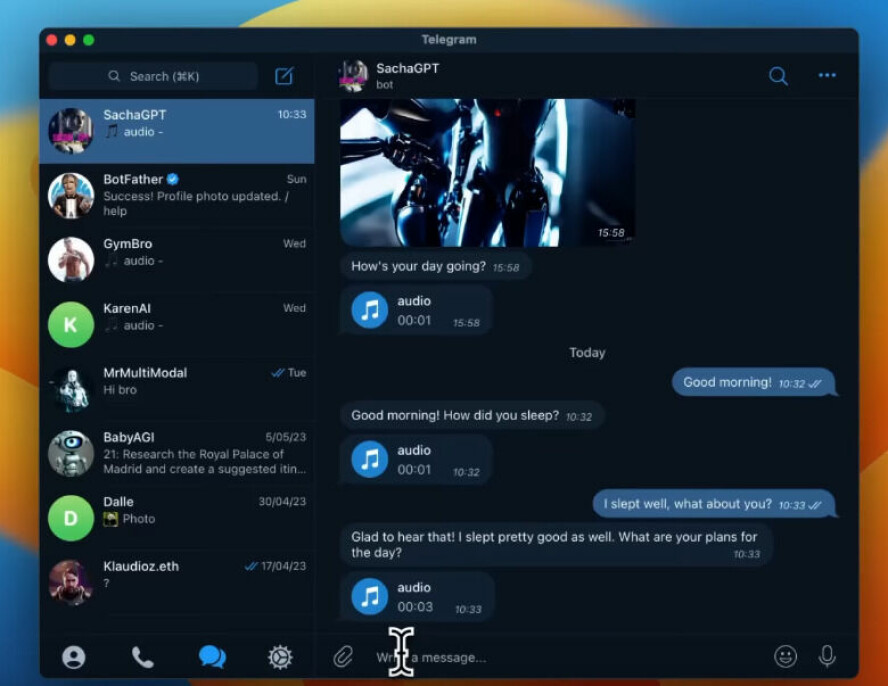Select "I slept well, what about you?" message

pyautogui.click(x=715, y=504)
